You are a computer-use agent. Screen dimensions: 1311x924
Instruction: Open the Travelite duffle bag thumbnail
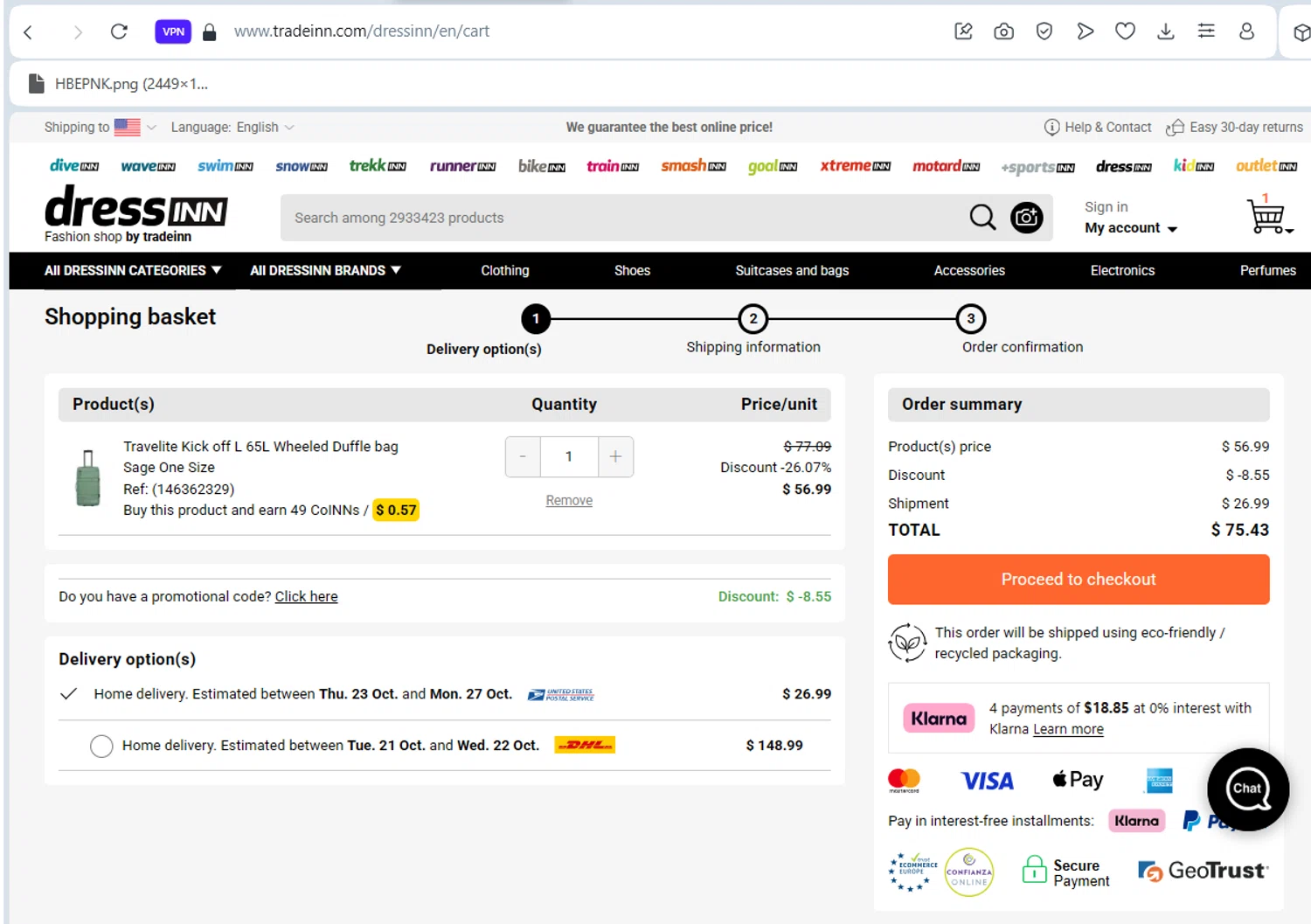(x=87, y=478)
